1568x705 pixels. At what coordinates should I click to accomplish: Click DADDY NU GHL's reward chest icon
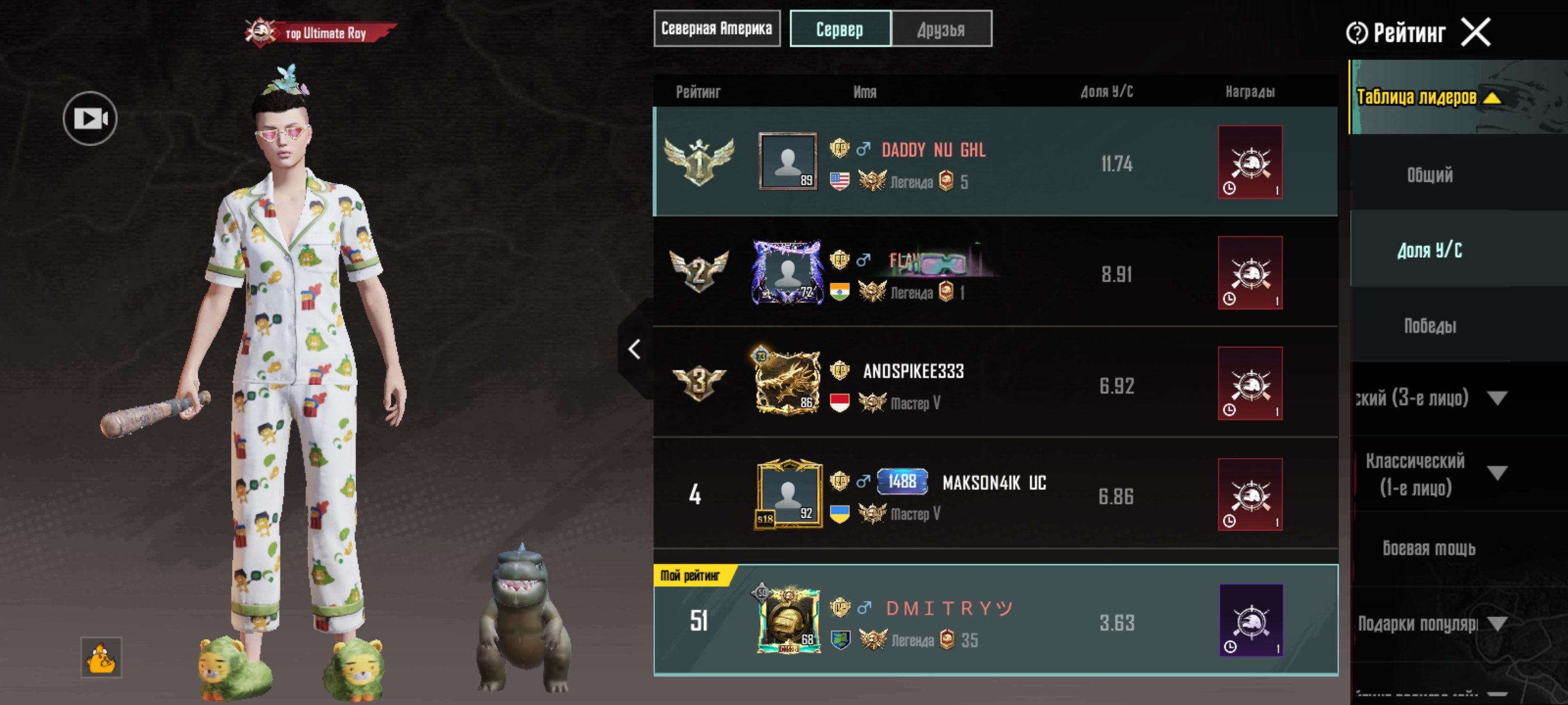[1250, 162]
